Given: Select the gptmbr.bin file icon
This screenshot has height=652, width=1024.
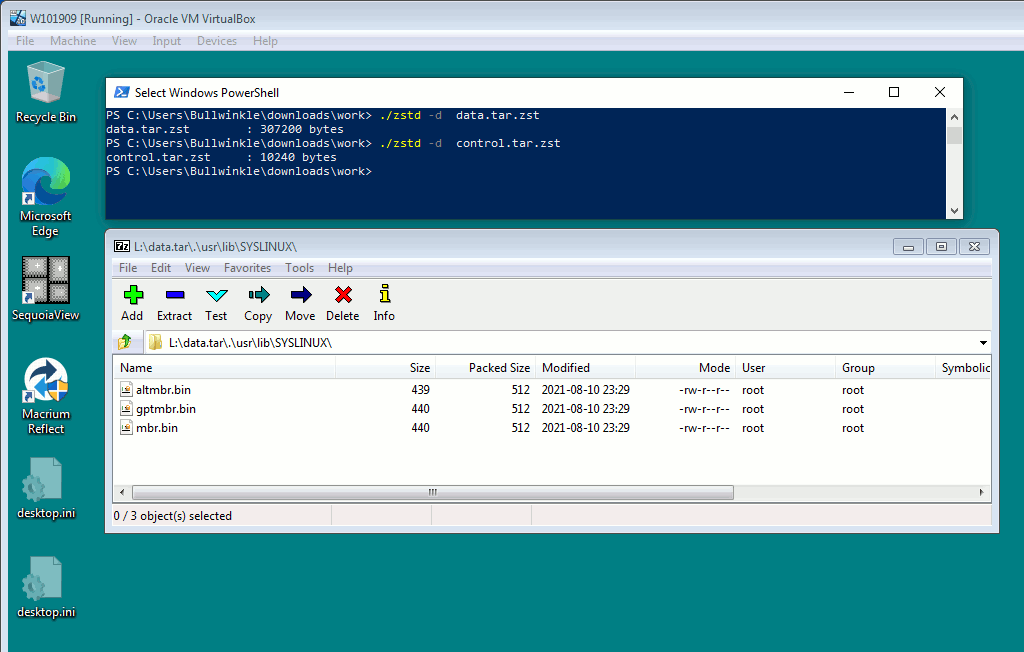Looking at the screenshot, I should tap(127, 408).
